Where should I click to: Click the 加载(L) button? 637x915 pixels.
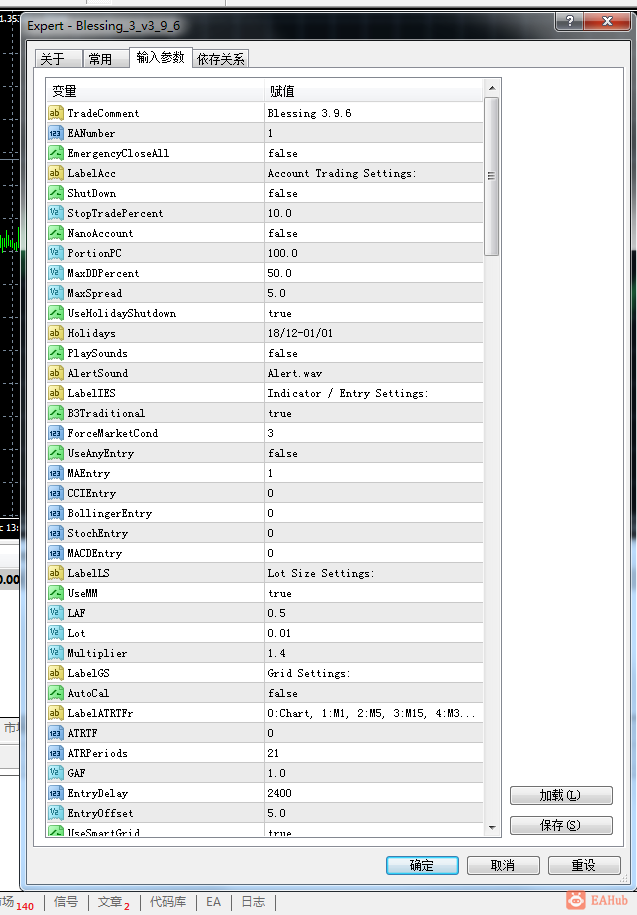pyautogui.click(x=561, y=795)
